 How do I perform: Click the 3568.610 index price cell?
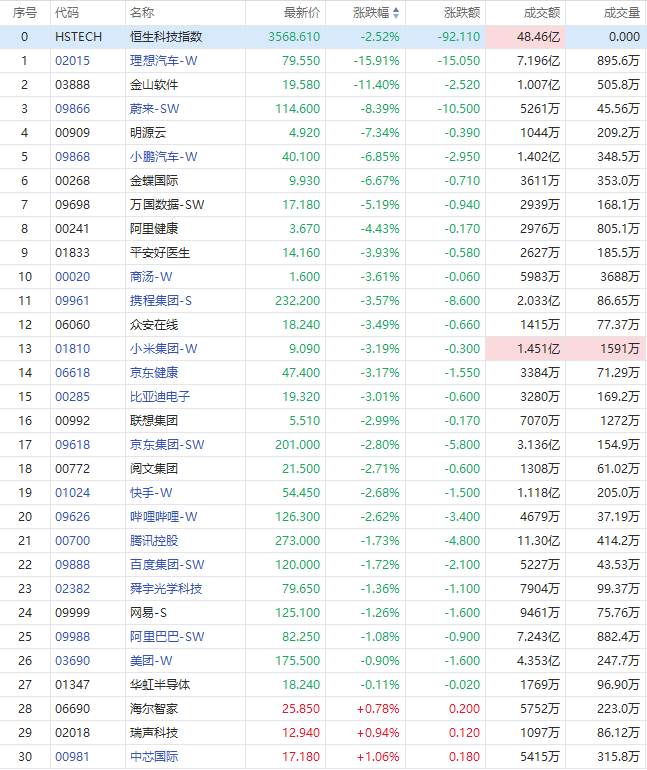point(294,37)
